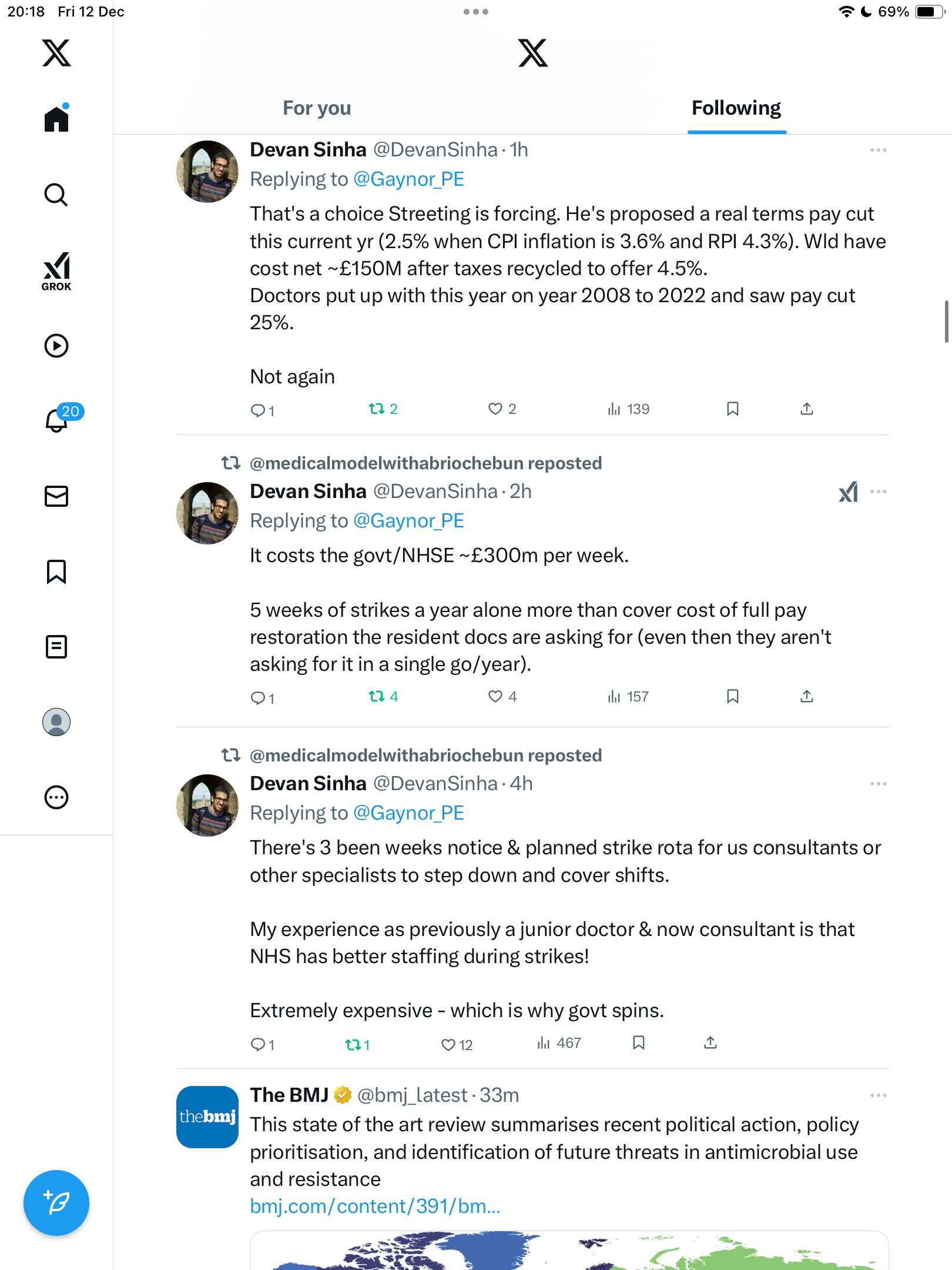952x1270 pixels.
Task: Switch to the For you tab
Action: [317, 108]
